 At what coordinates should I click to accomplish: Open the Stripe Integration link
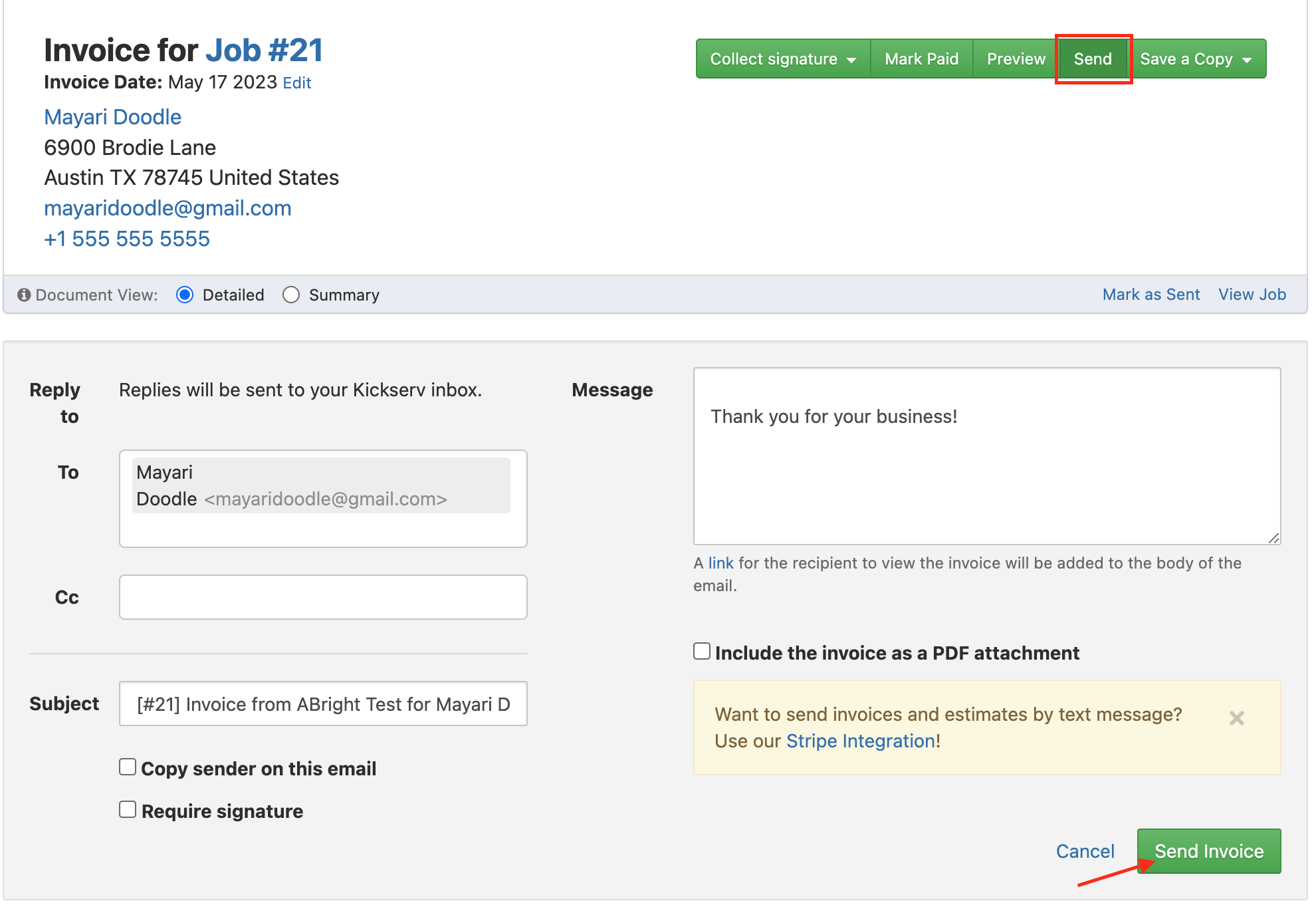(861, 741)
